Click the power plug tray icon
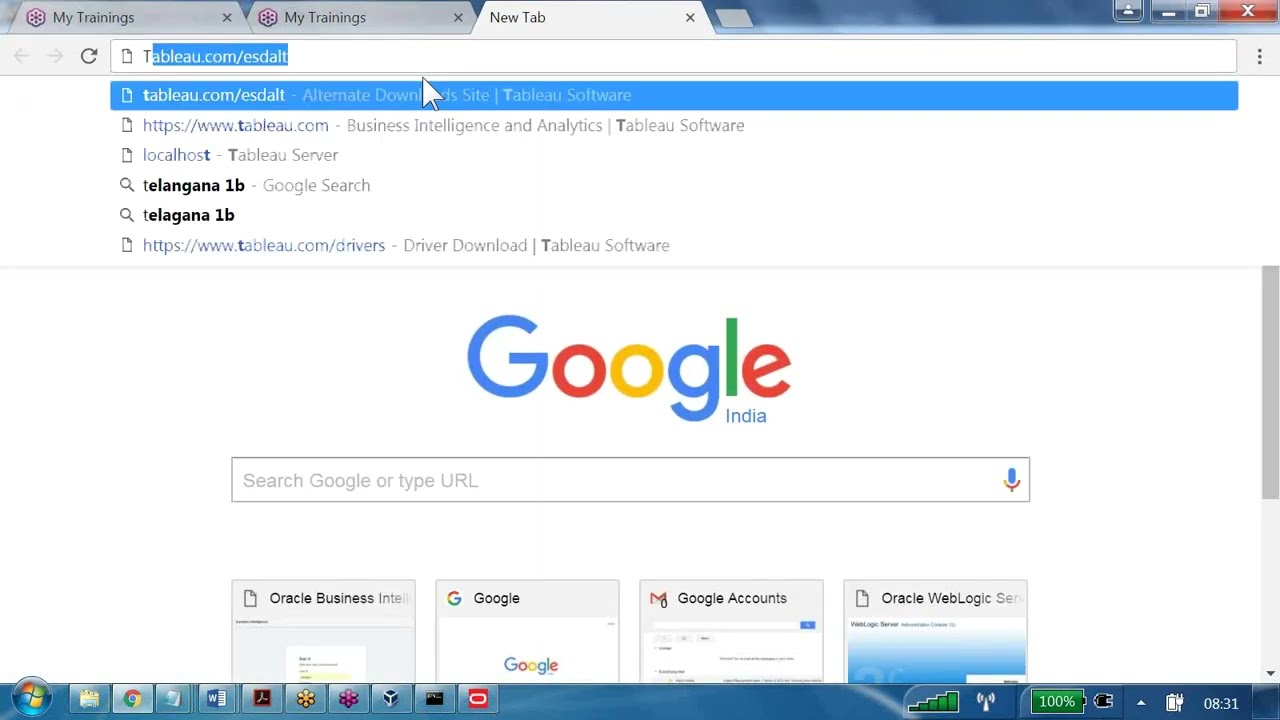The width and height of the screenshot is (1280, 720). coord(1103,702)
